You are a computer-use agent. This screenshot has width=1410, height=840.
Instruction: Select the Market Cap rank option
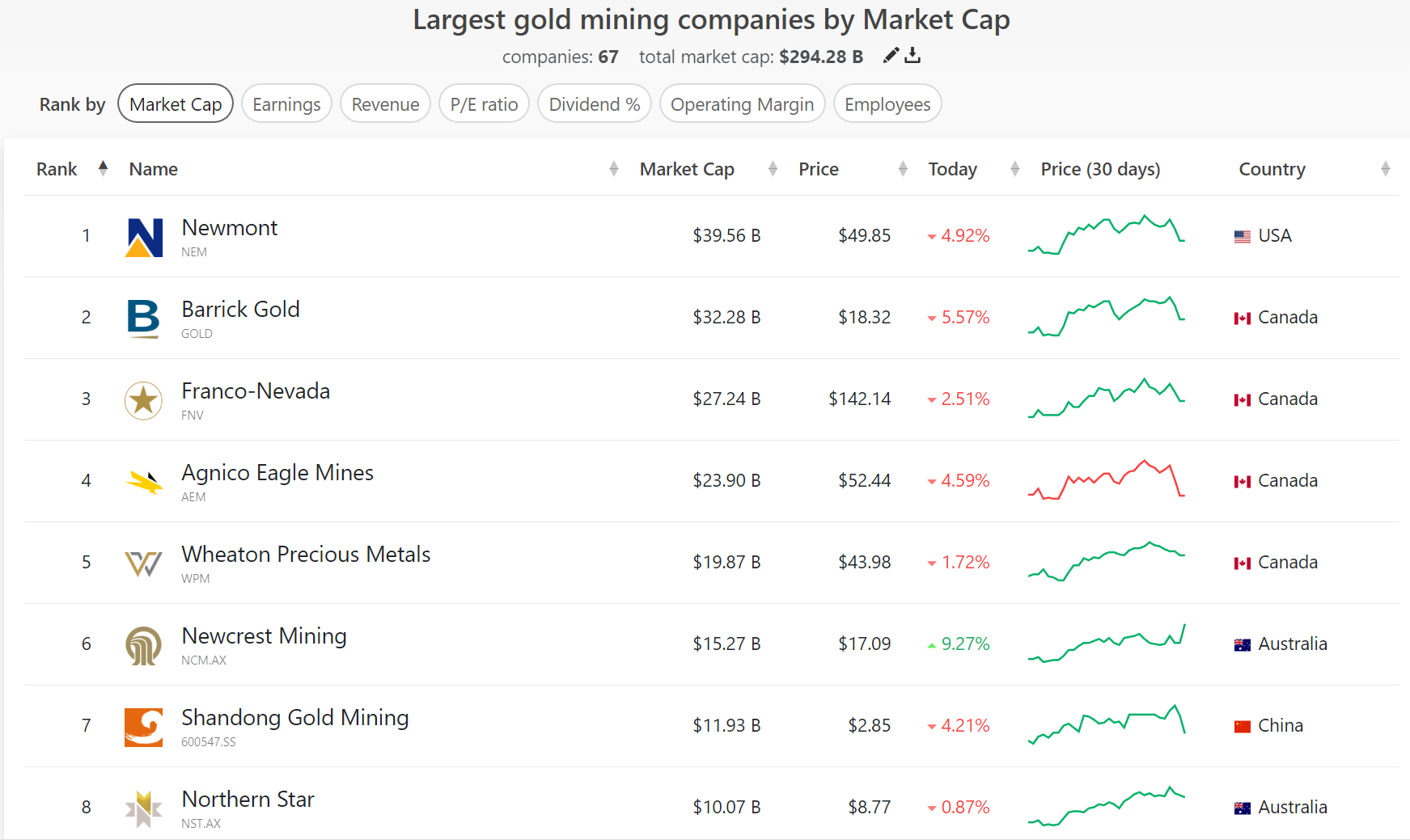point(176,104)
